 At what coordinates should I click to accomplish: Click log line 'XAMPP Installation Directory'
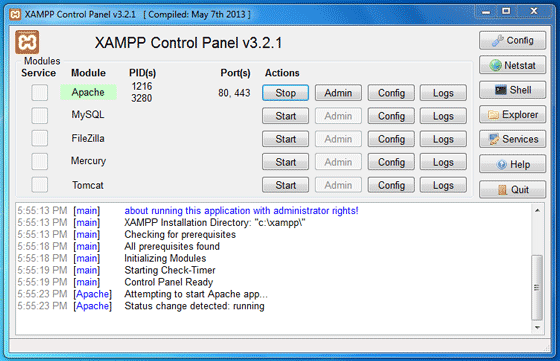click(x=215, y=222)
